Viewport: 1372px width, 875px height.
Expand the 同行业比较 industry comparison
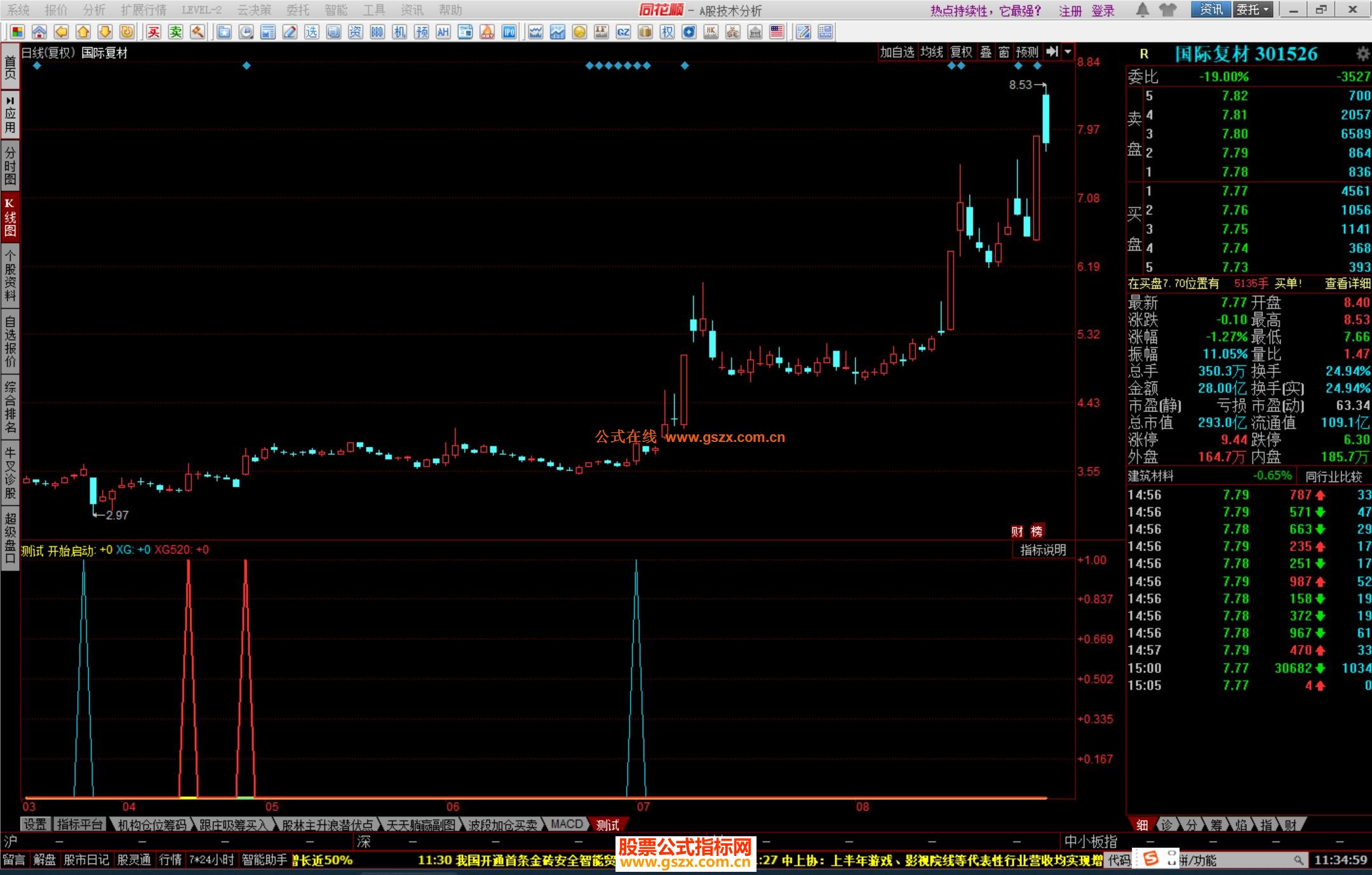tap(1334, 476)
